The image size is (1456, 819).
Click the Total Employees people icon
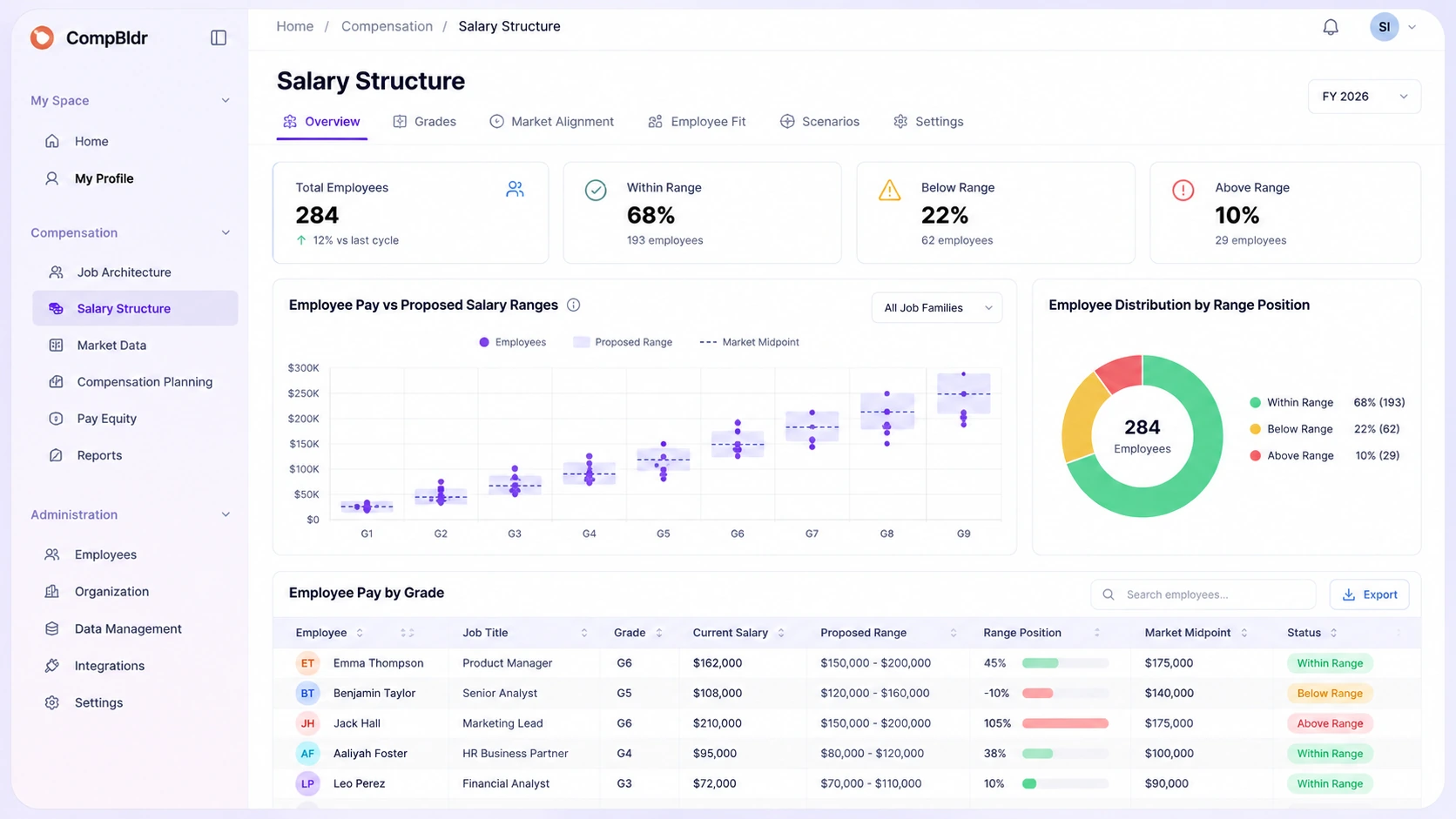[515, 189]
